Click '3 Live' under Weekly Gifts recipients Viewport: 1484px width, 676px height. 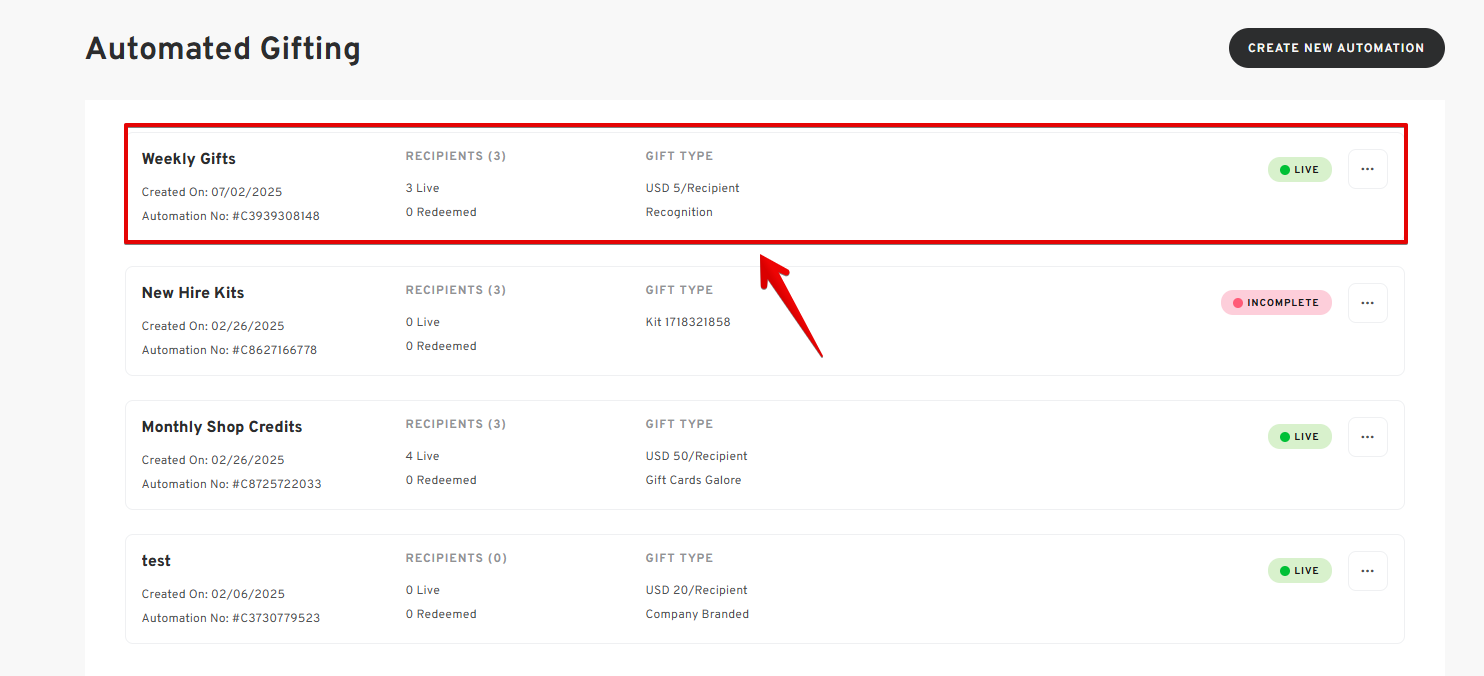(x=422, y=188)
